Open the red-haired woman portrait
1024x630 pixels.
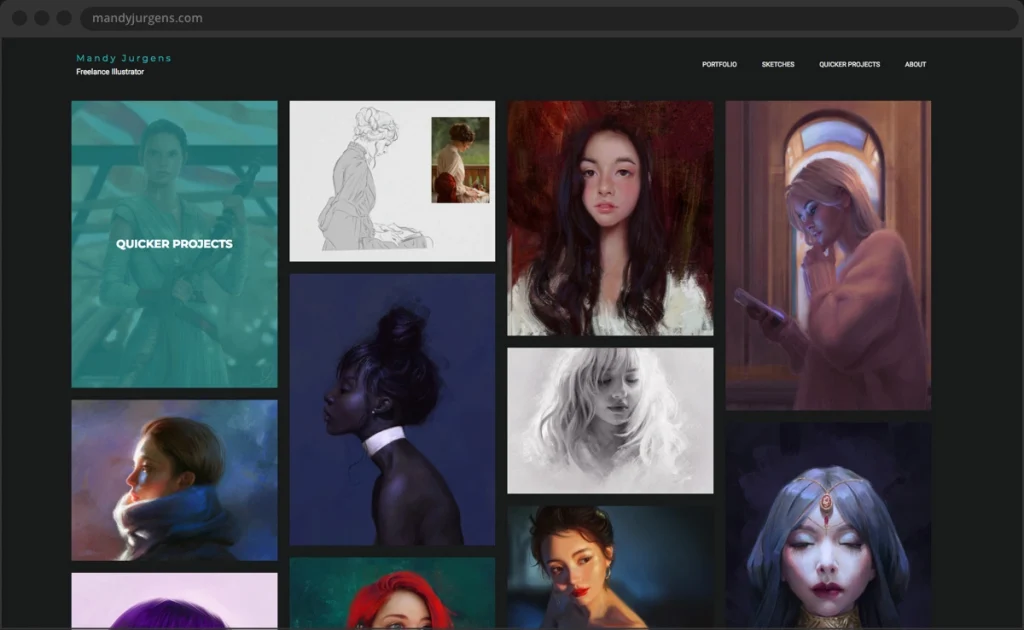tap(392, 593)
